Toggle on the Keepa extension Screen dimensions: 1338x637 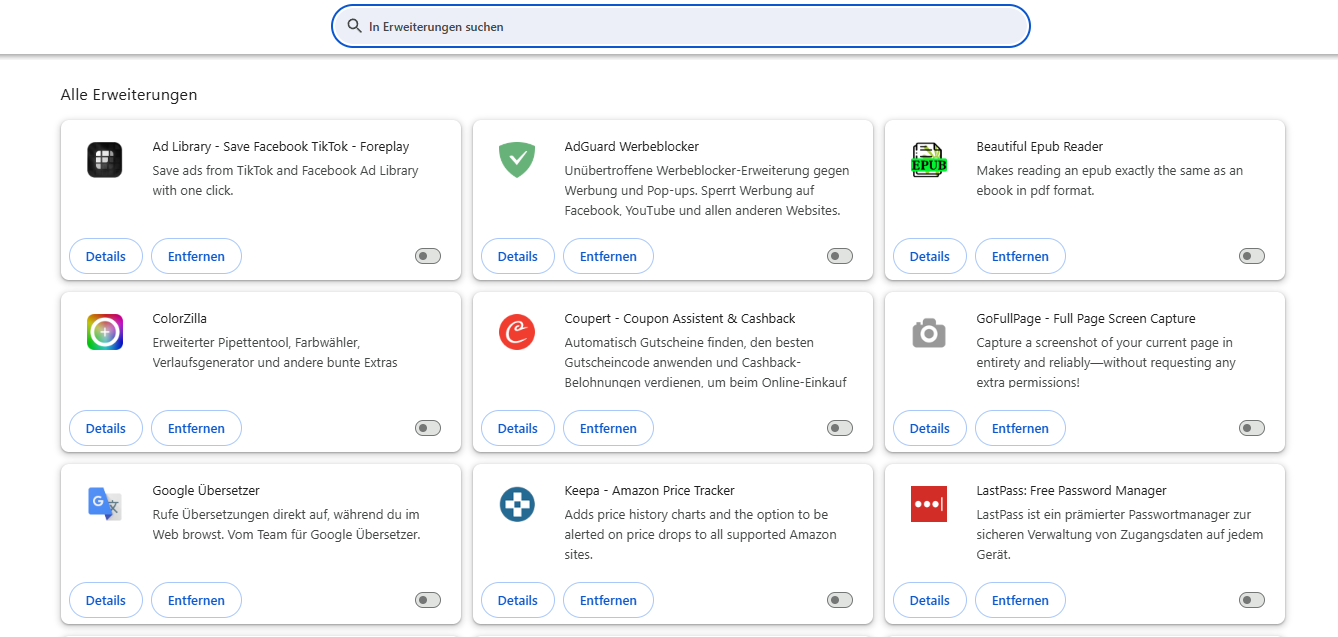pos(840,600)
